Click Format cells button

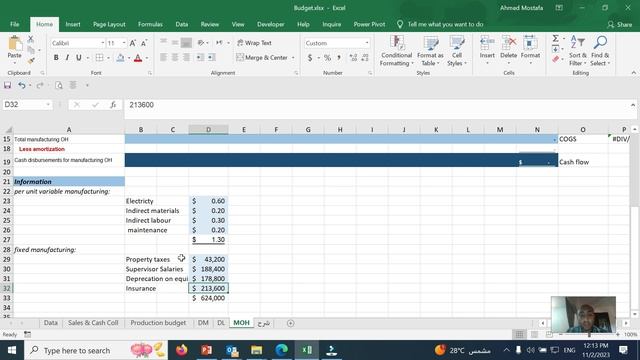(x=530, y=50)
